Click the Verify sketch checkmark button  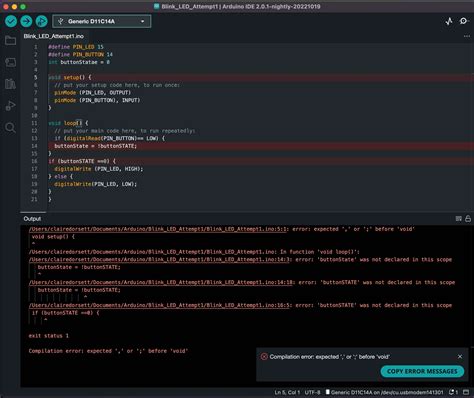[x=11, y=21]
